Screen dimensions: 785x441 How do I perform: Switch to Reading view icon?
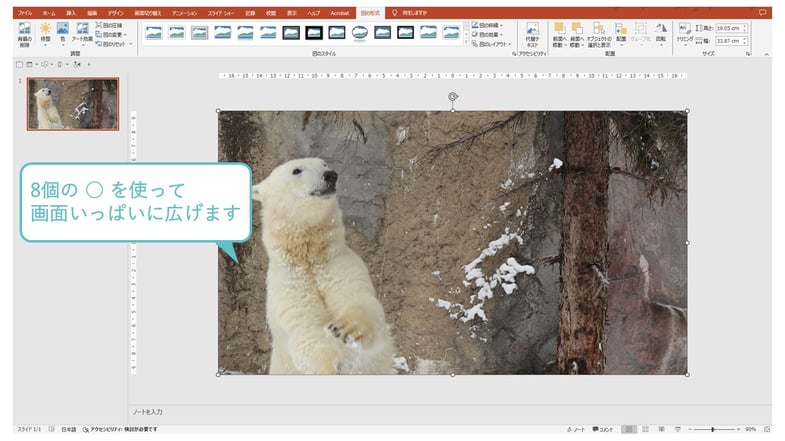(x=661, y=429)
